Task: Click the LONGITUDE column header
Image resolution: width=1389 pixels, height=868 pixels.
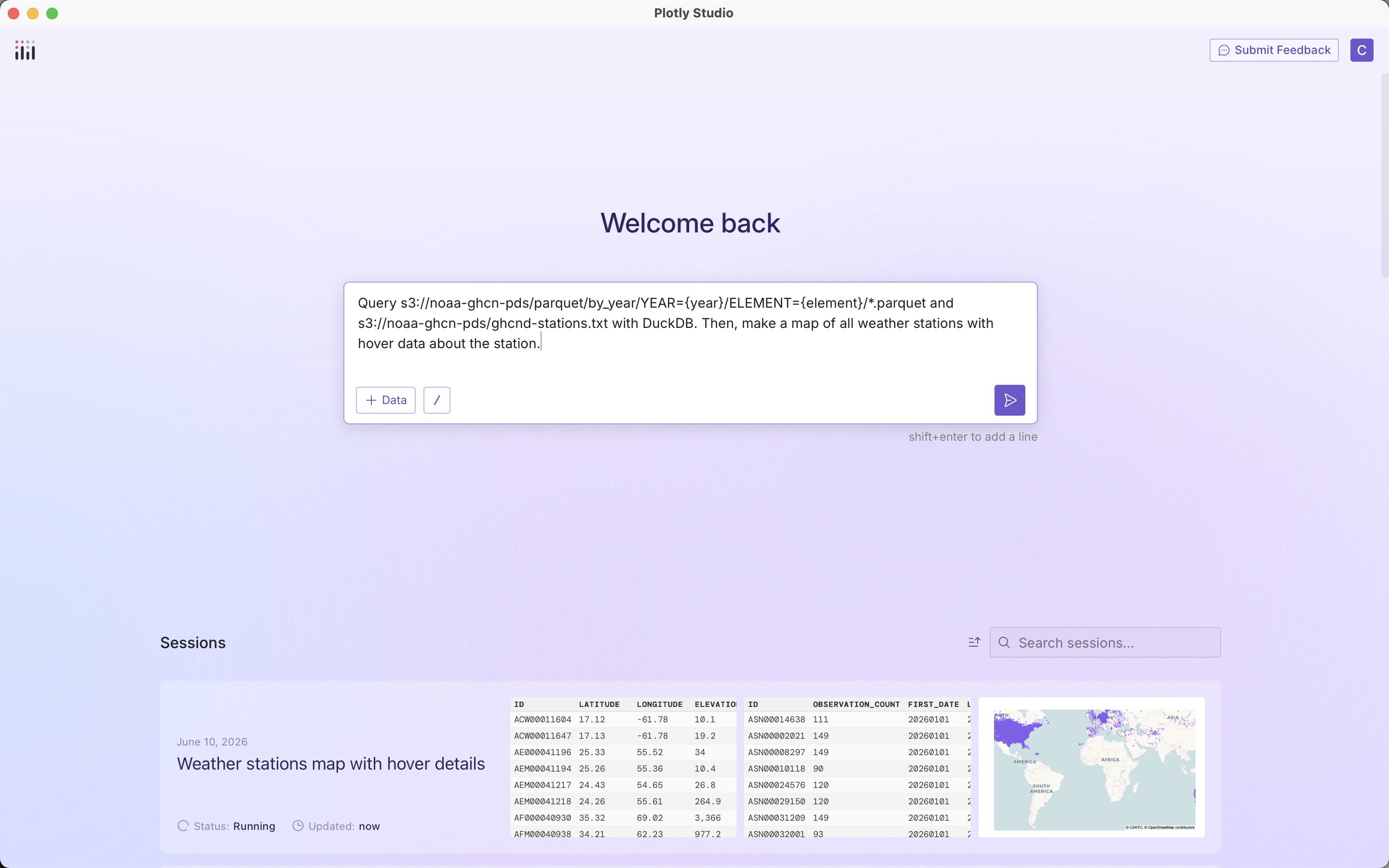Action: point(659,705)
